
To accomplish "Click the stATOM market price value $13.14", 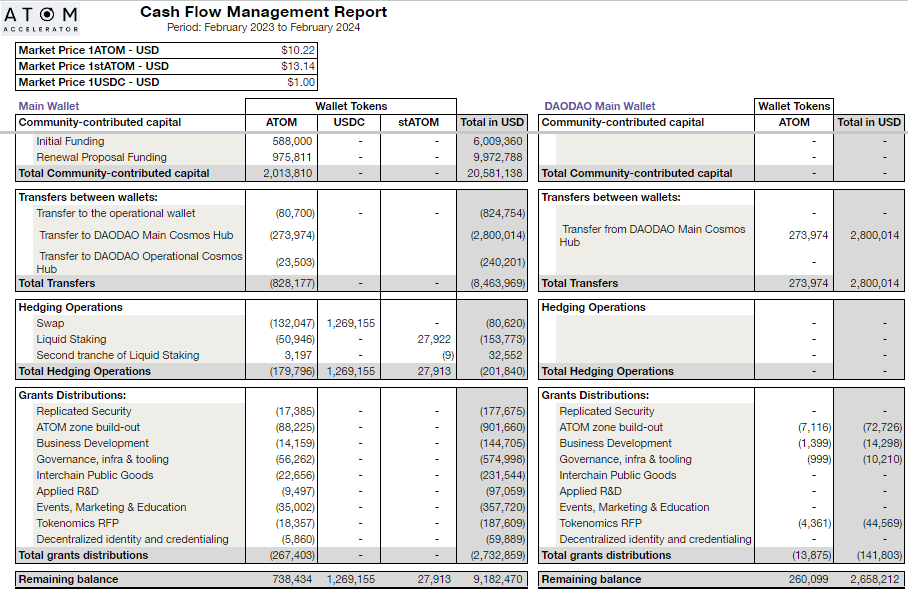I will point(298,66).
